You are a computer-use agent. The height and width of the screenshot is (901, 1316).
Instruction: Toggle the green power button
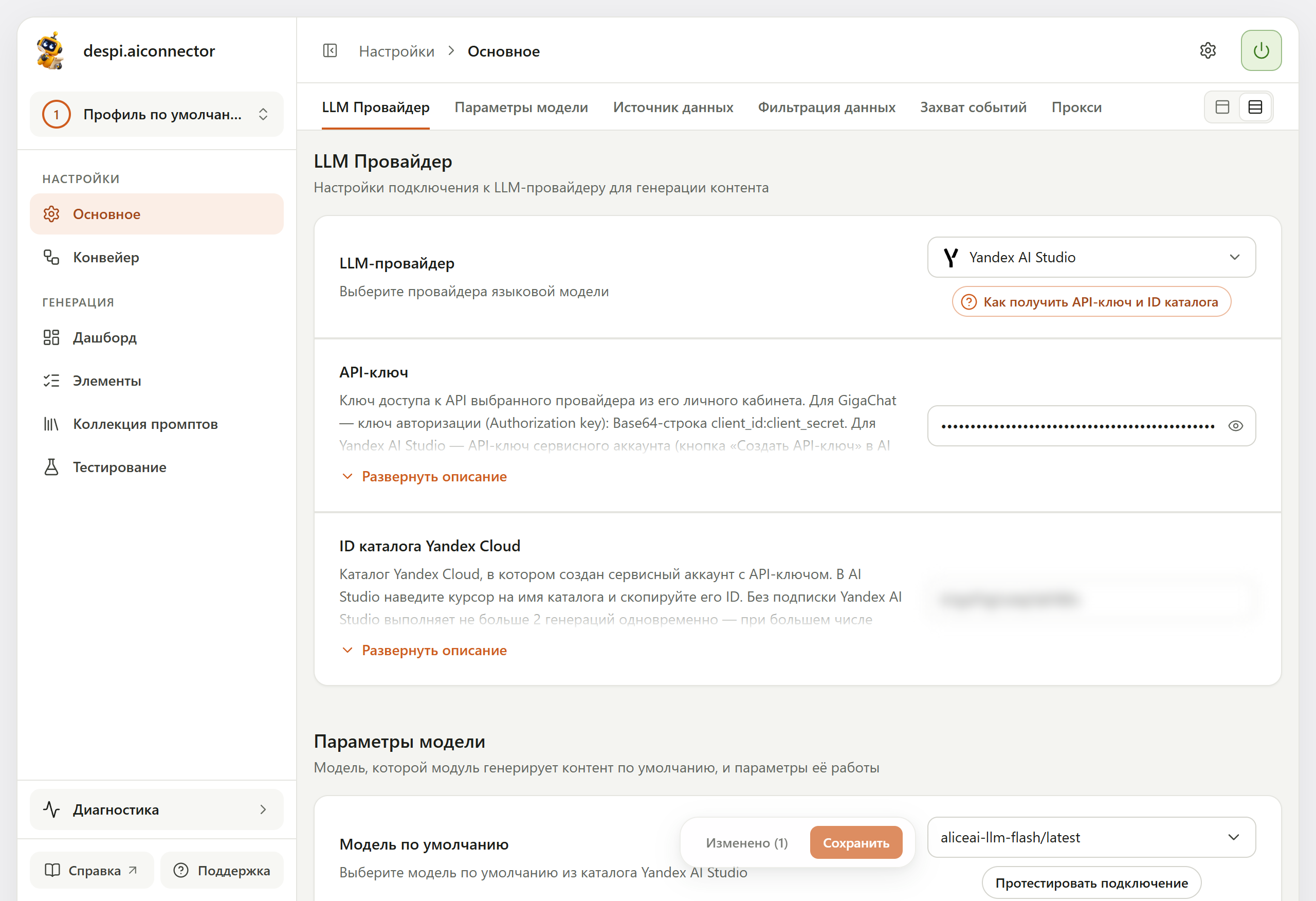tap(1261, 51)
